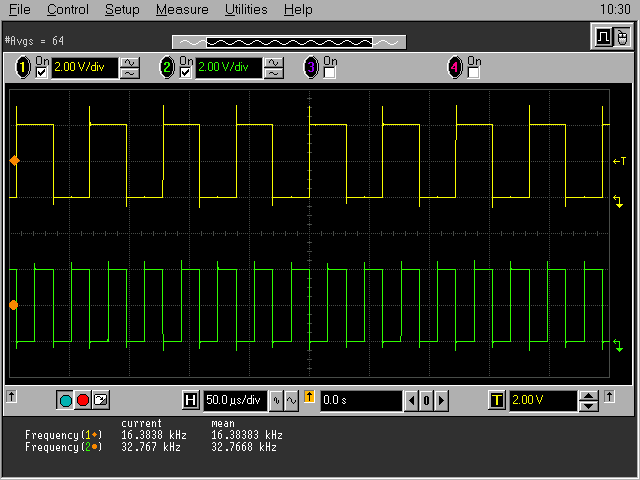The width and height of the screenshot is (640, 480).
Task: Click the channel 2 number button
Action: click(167, 68)
